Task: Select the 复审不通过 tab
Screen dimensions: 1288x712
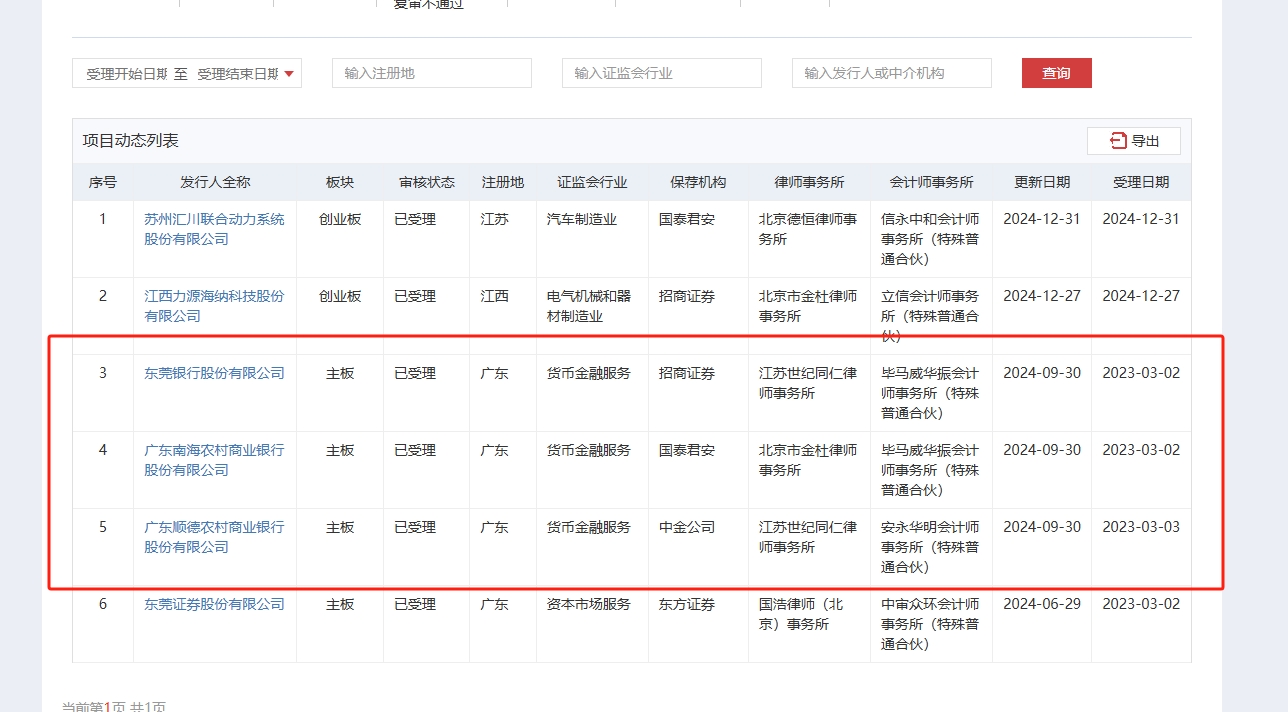Action: click(x=429, y=4)
